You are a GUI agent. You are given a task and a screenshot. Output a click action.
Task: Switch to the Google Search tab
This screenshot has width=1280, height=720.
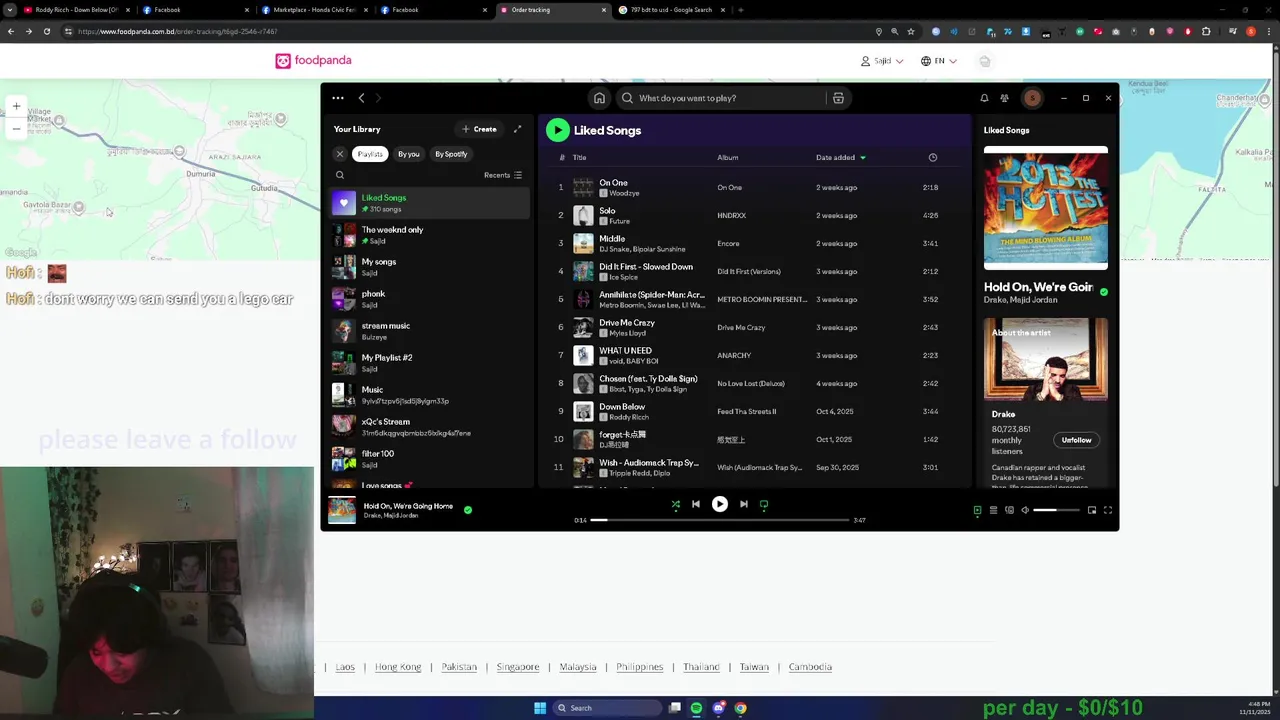point(670,10)
